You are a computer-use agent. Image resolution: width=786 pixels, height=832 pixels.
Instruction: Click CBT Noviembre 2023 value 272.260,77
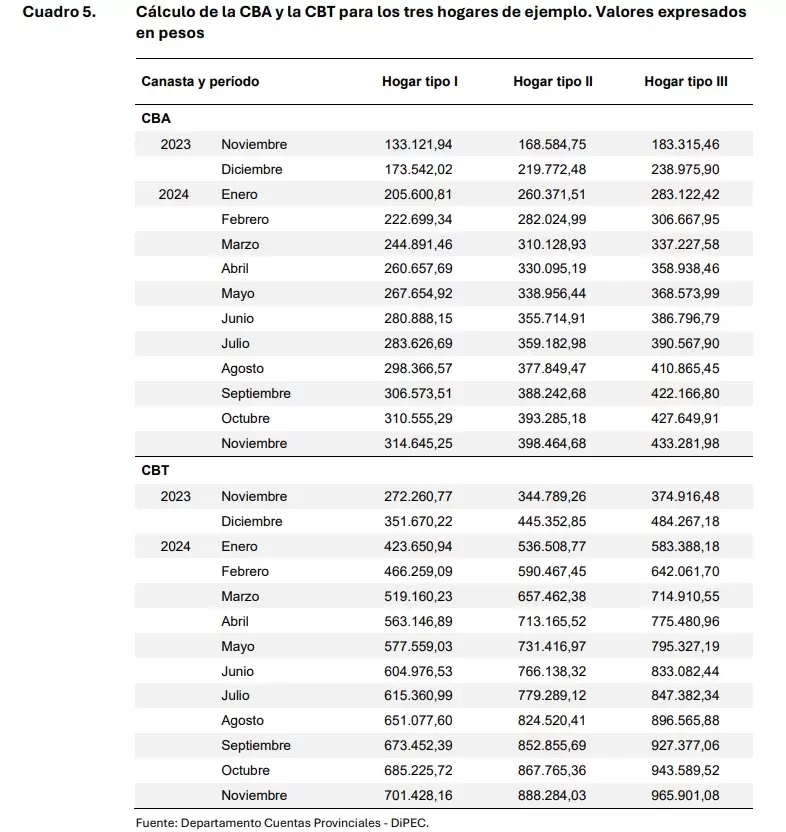point(418,497)
